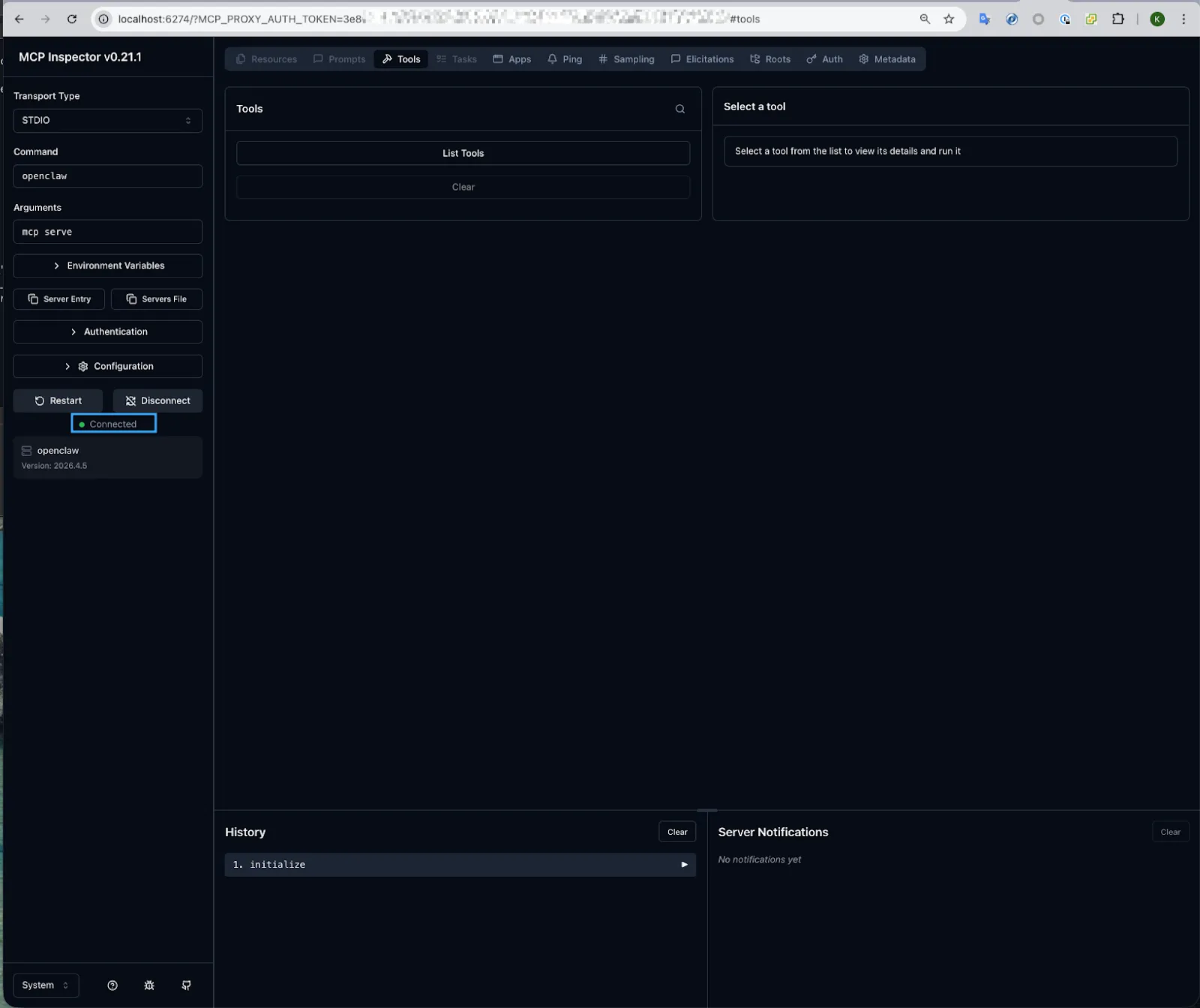1200x1008 pixels.
Task: Open the GitHub icon link in sidebar footer
Action: pyautogui.click(x=186, y=985)
